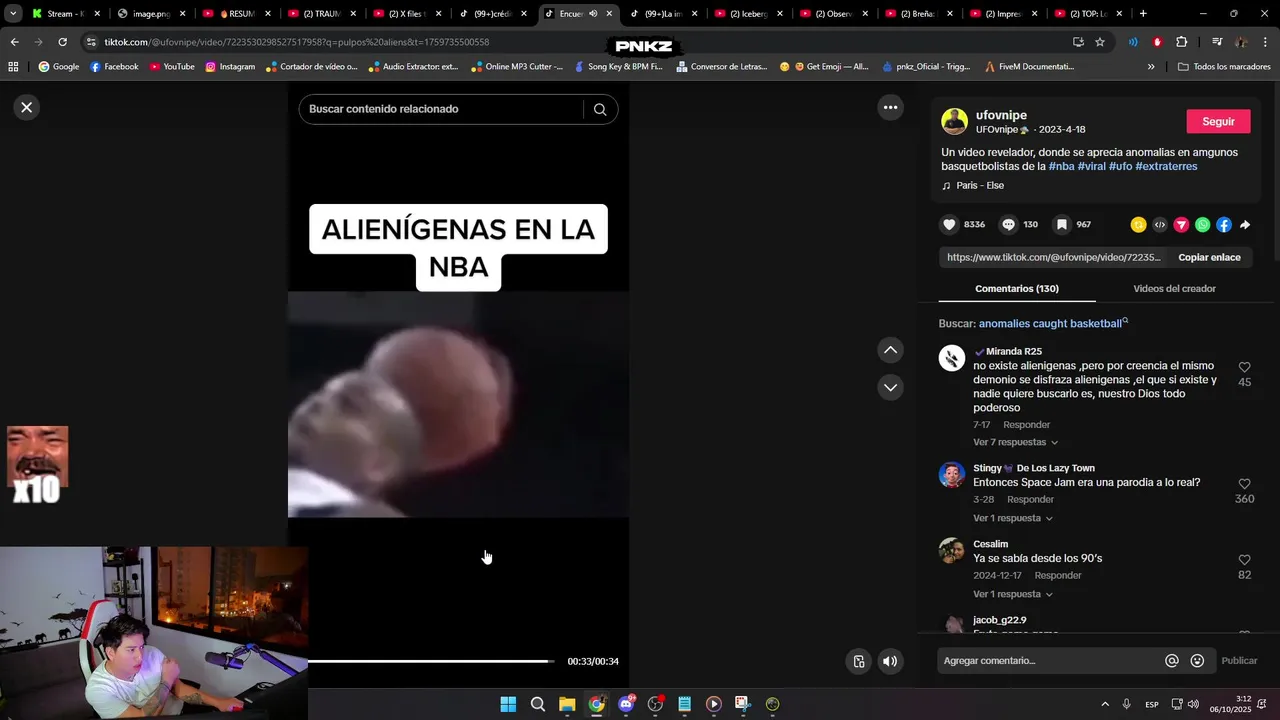1280x720 pixels.
Task: Open File Explorer from taskbar
Action: point(567,704)
